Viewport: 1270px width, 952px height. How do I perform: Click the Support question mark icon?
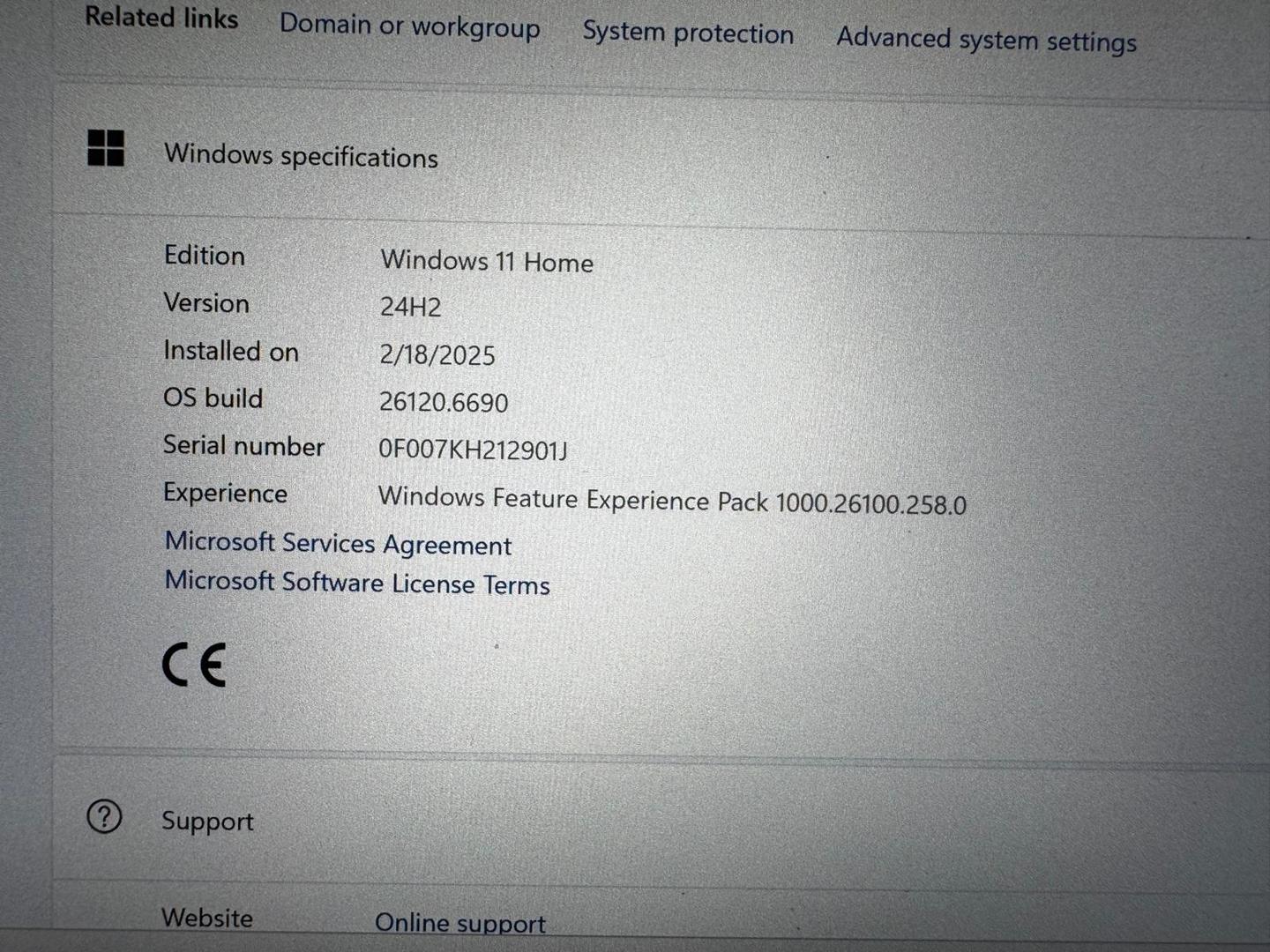[x=104, y=816]
